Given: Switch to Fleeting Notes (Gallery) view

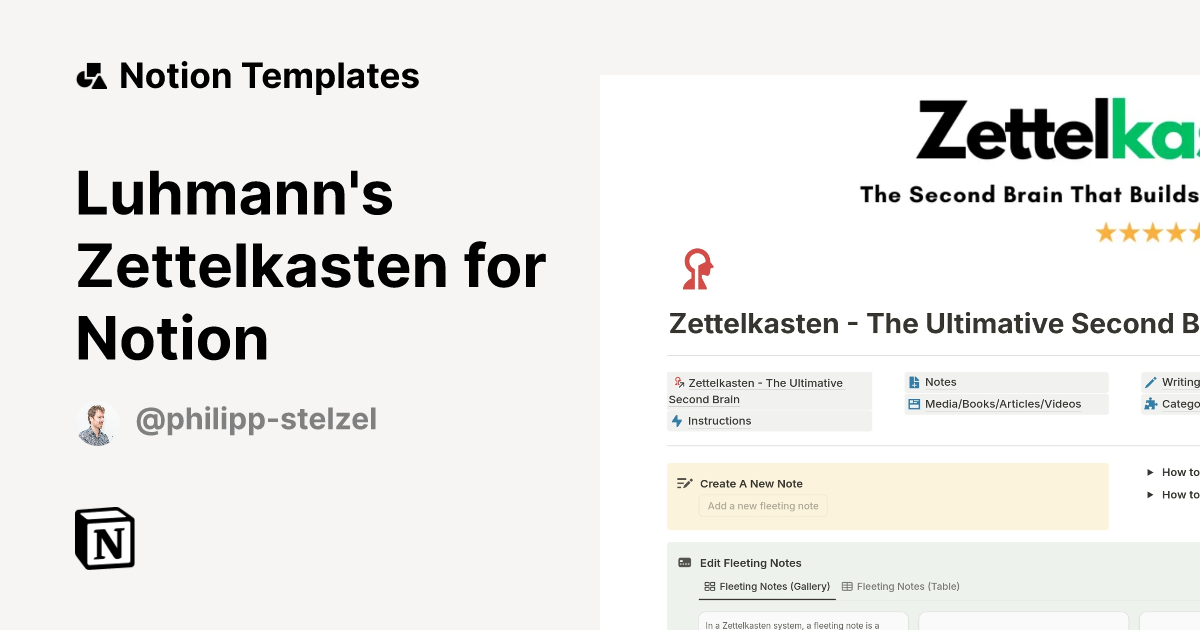Looking at the screenshot, I should click(774, 586).
